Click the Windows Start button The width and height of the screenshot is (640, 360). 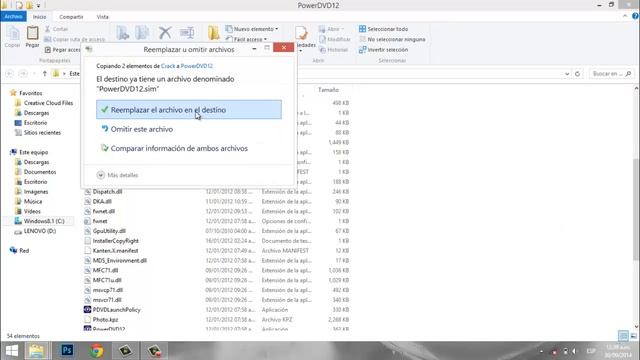[x=12, y=351]
